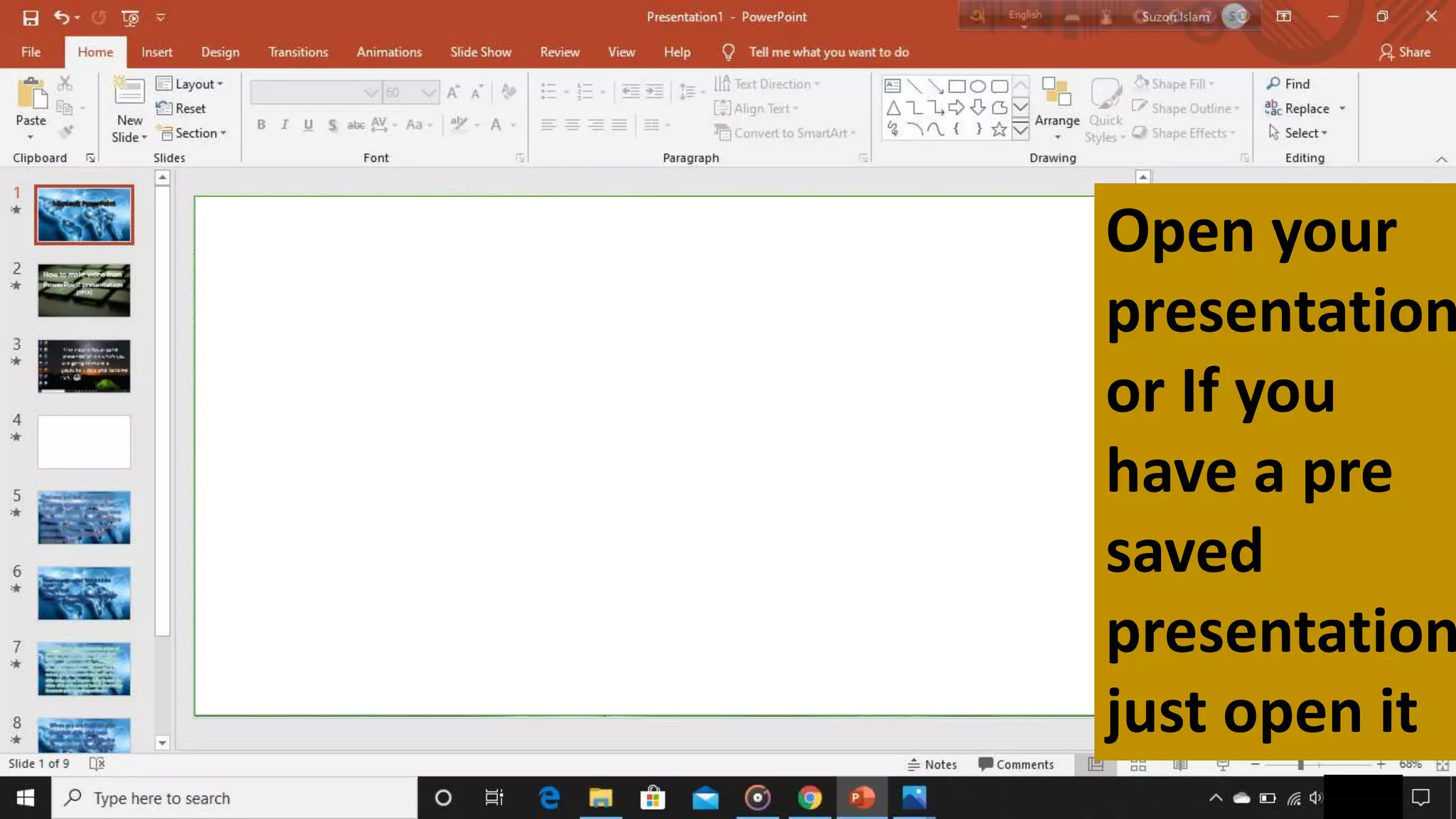Switch to the Insert tab
The image size is (1456, 819).
coord(156,52)
